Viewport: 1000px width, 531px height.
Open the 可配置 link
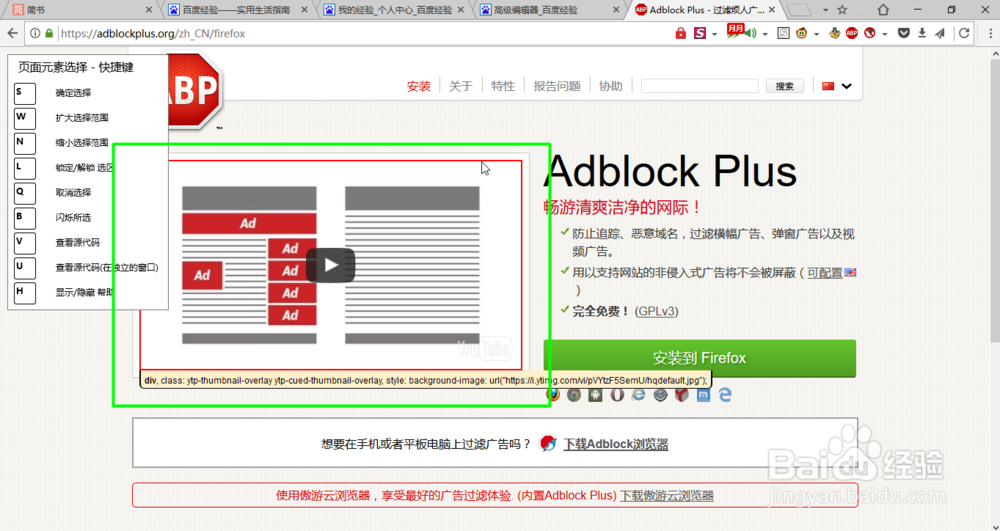tap(825, 273)
